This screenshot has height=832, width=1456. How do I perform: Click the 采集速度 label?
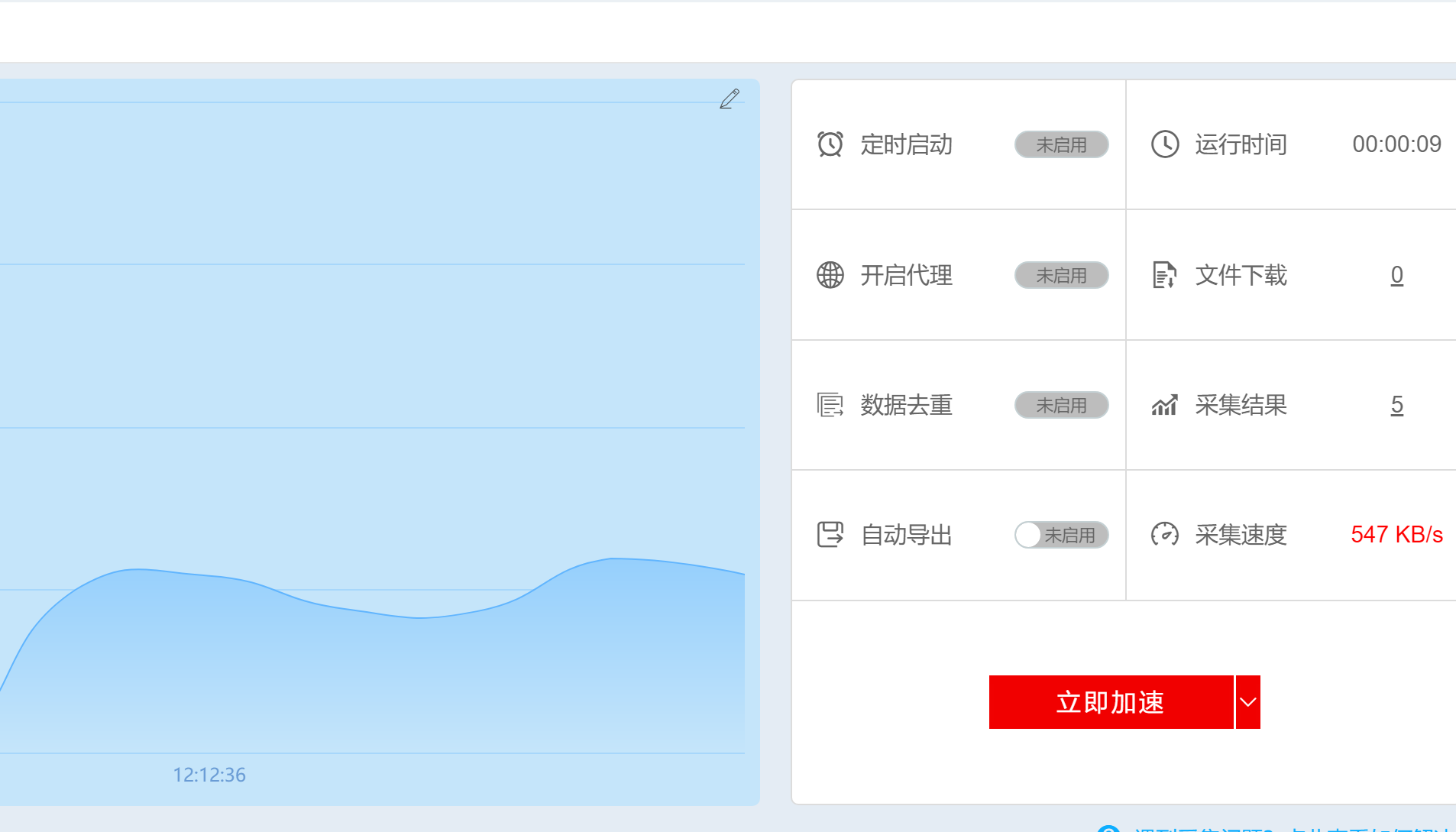pos(1241,535)
